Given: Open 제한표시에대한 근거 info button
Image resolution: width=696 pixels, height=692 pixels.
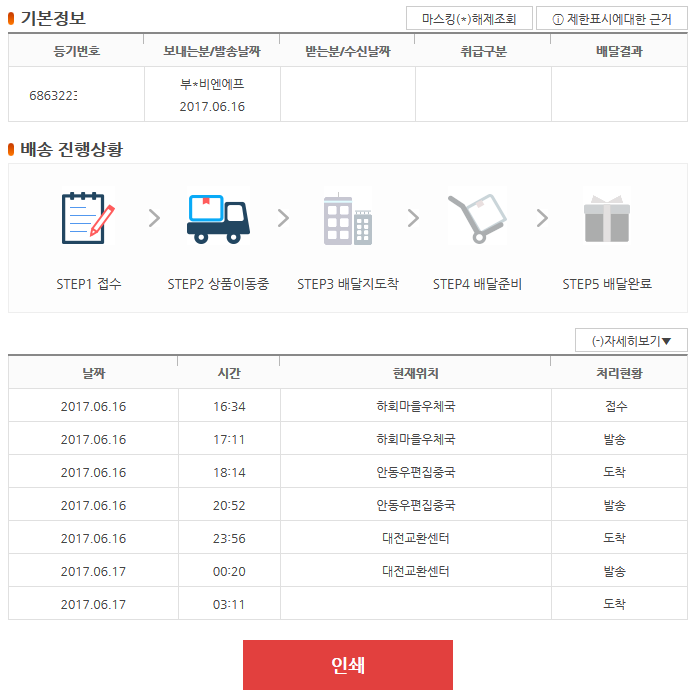Looking at the screenshot, I should [612, 18].
